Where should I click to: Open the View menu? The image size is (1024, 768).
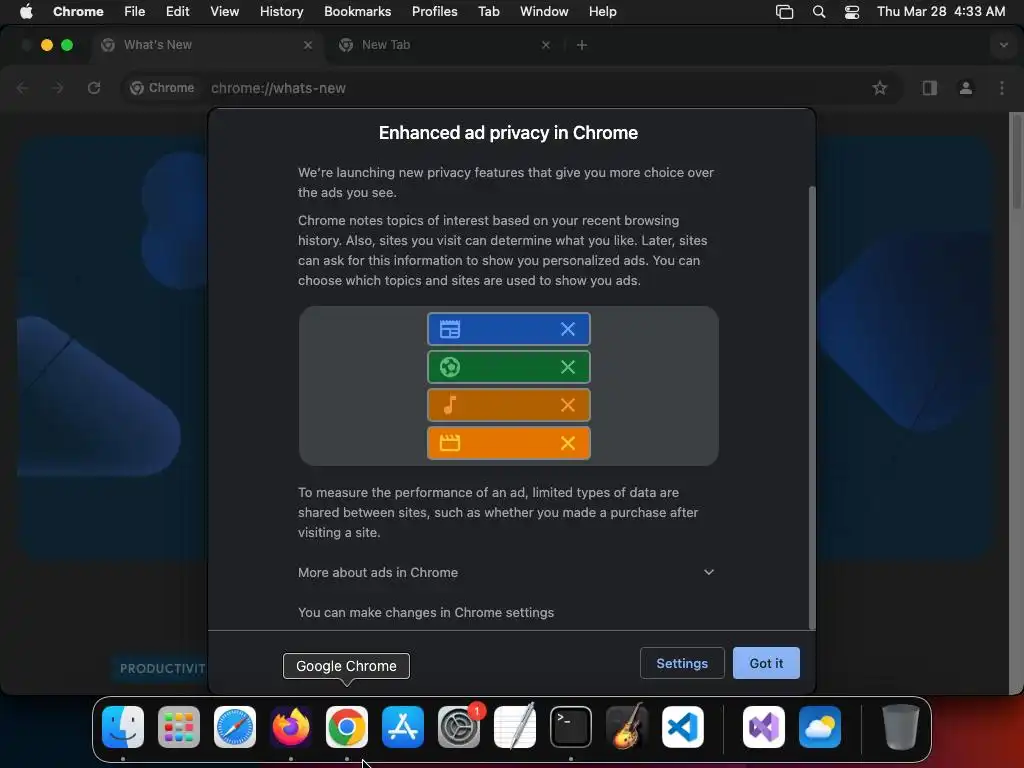point(224,11)
